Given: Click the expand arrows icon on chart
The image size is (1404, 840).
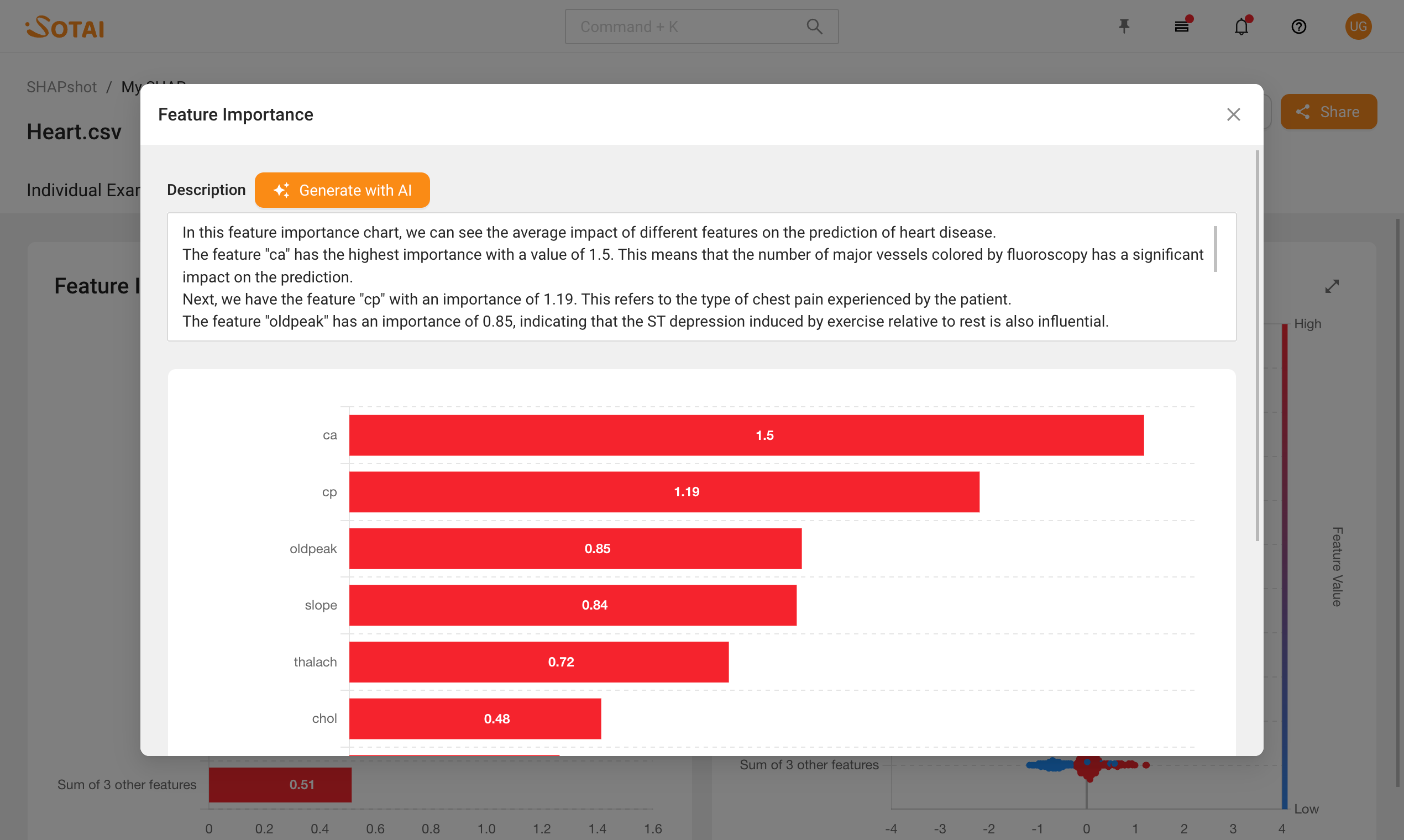Looking at the screenshot, I should pos(1332,286).
